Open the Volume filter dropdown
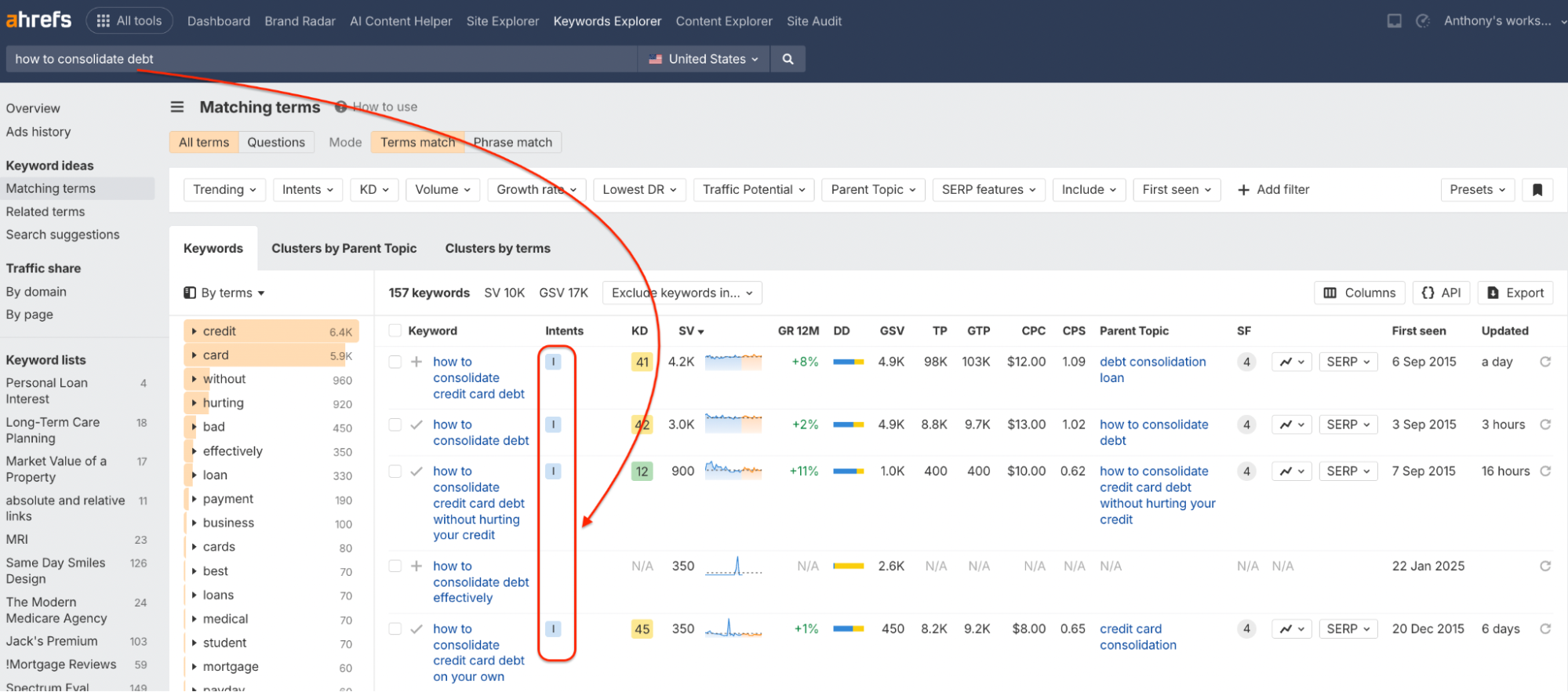The width and height of the screenshot is (1568, 692). pyautogui.click(x=442, y=190)
